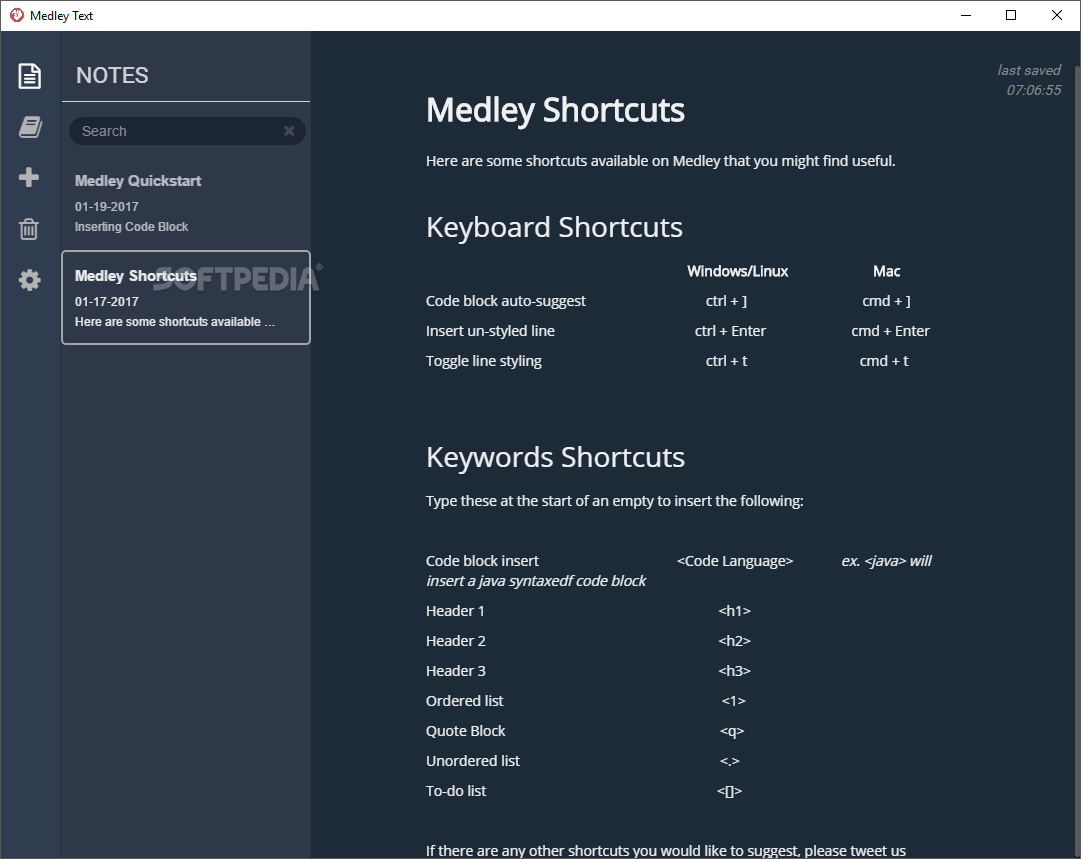
Task: Click the 'Unordered list' row label
Action: coord(473,760)
